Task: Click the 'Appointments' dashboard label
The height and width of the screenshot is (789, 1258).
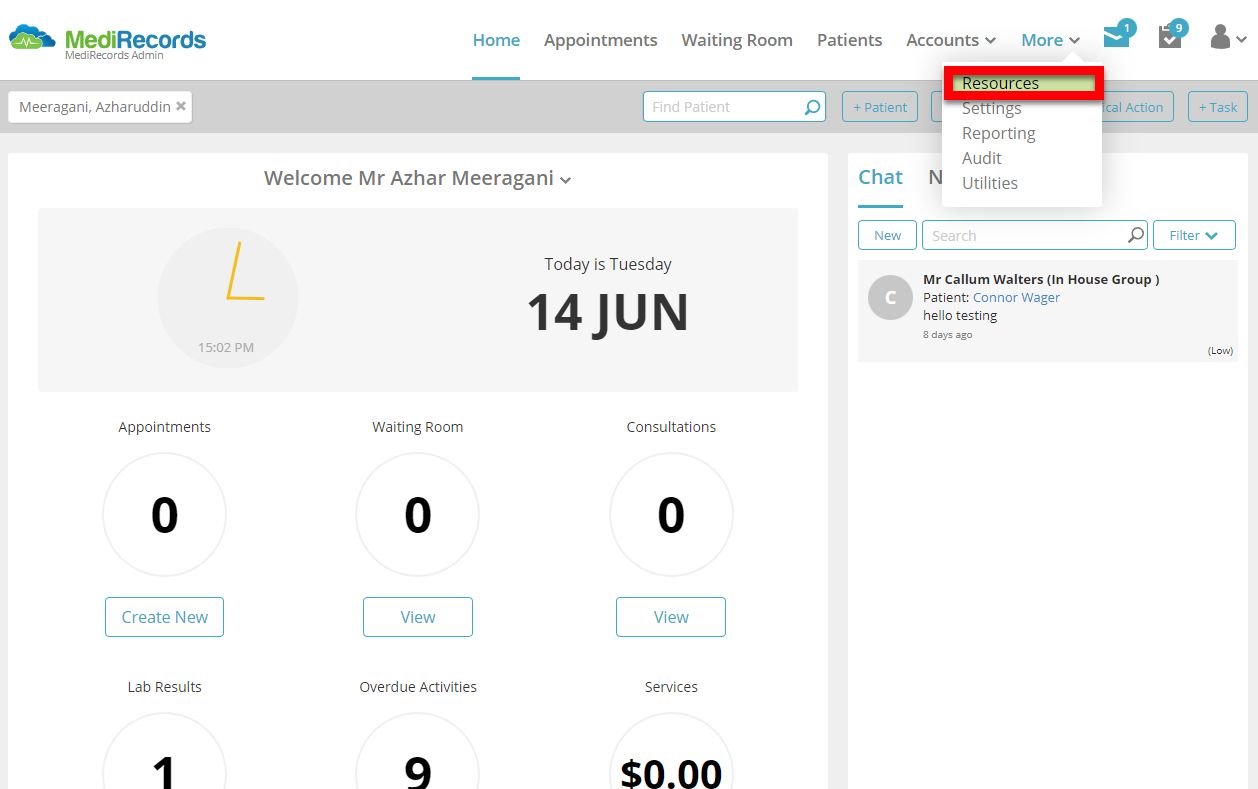Action: [165, 427]
